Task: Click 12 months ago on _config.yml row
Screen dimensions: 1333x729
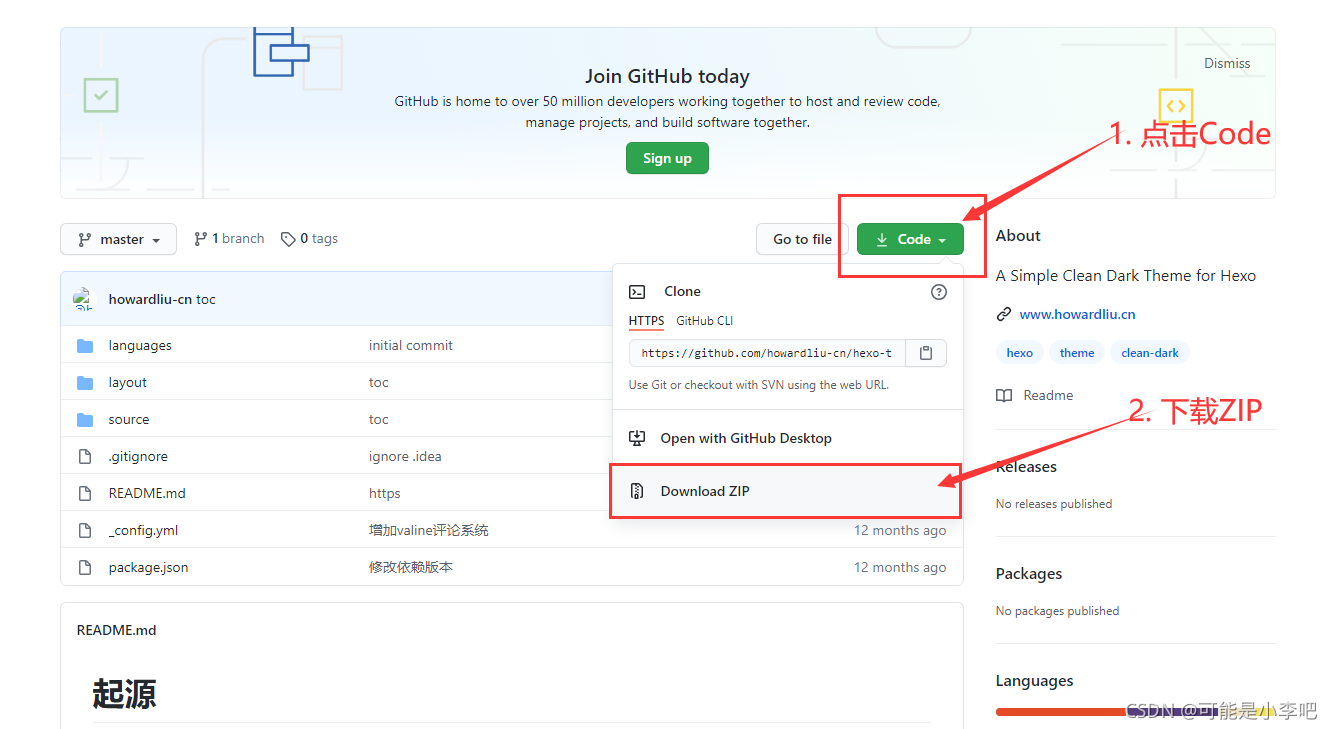Action: (900, 530)
